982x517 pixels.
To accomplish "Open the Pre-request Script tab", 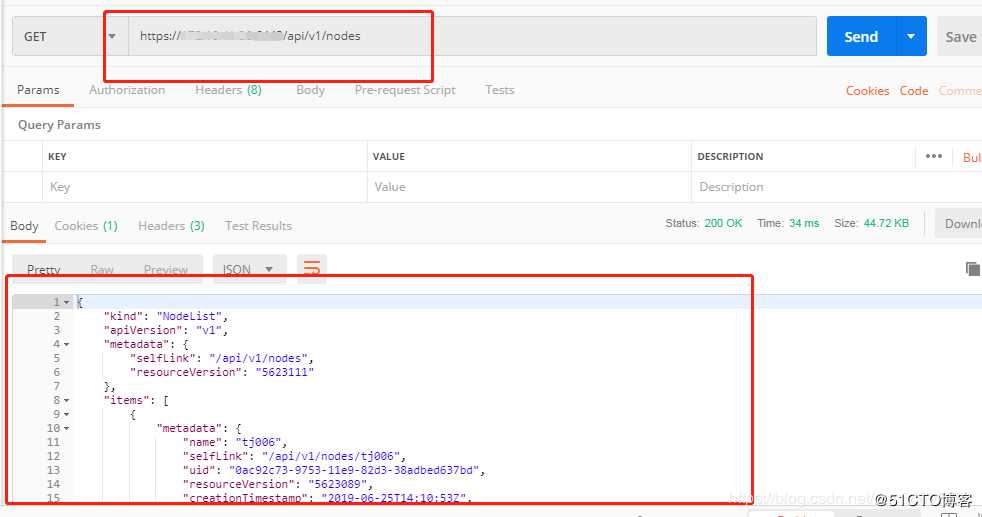I will click(x=405, y=90).
